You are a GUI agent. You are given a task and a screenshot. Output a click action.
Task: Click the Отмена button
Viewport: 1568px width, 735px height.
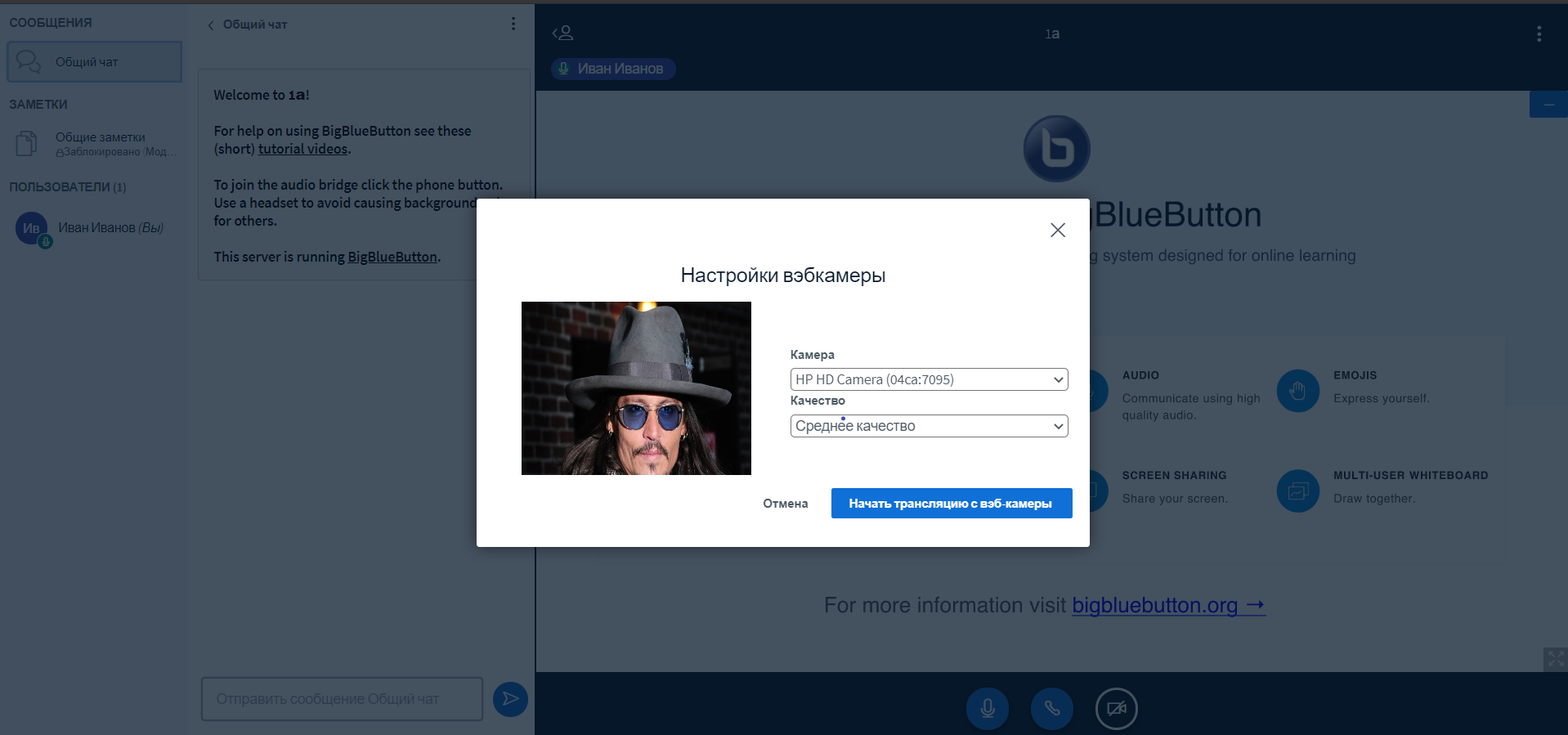785,504
